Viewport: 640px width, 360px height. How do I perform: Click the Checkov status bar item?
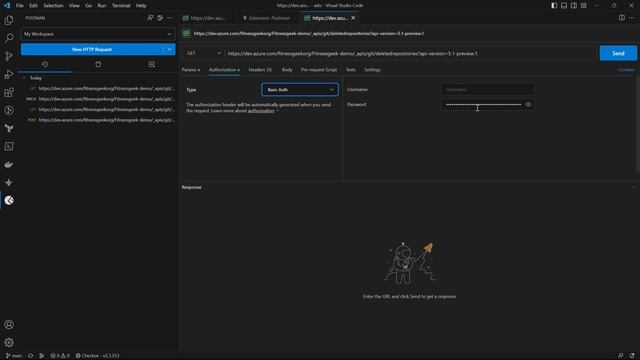(98, 356)
